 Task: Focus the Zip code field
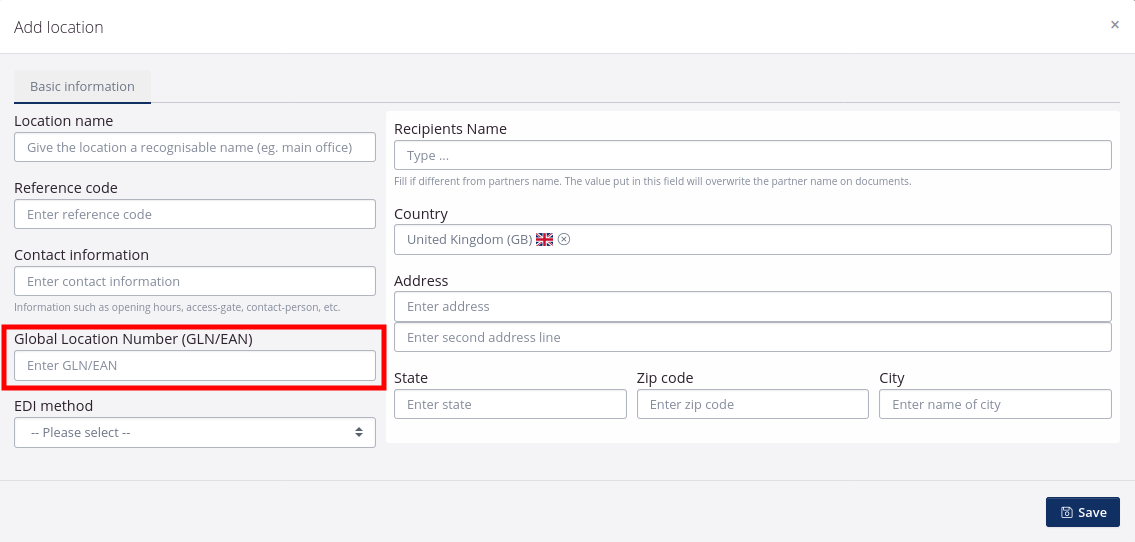(x=752, y=405)
